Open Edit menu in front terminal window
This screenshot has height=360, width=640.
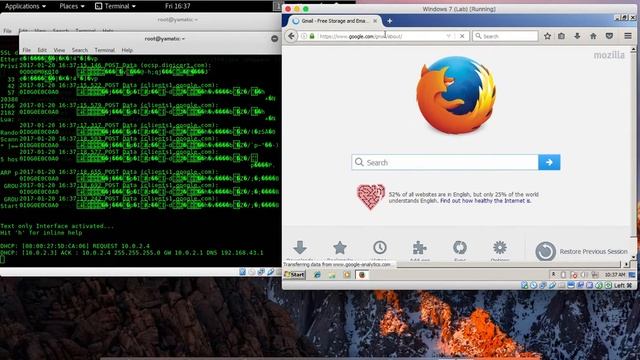tap(42, 50)
